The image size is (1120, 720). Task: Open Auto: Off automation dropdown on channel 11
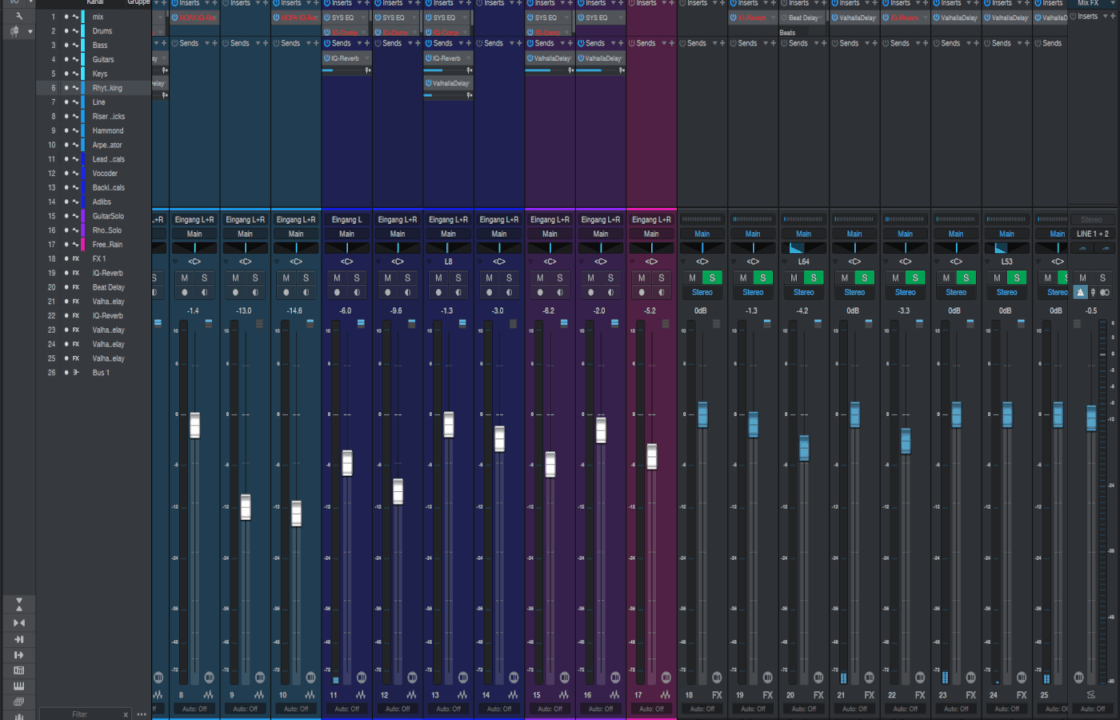tap(346, 708)
